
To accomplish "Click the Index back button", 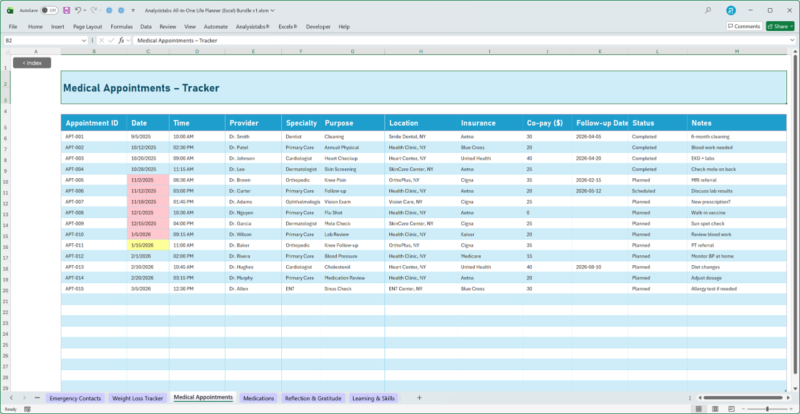I will [32, 62].
